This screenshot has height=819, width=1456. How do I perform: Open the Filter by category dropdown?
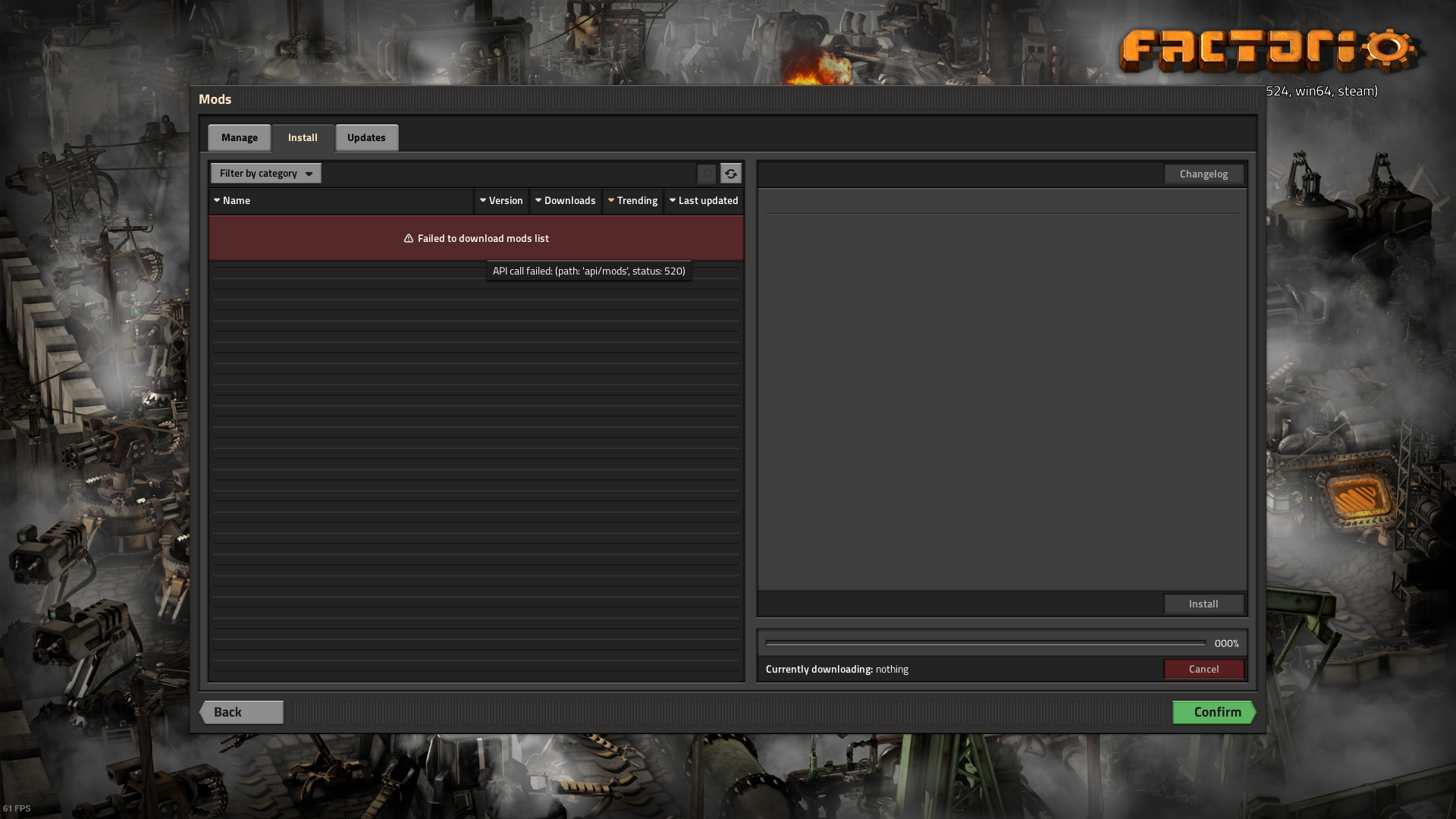[266, 173]
